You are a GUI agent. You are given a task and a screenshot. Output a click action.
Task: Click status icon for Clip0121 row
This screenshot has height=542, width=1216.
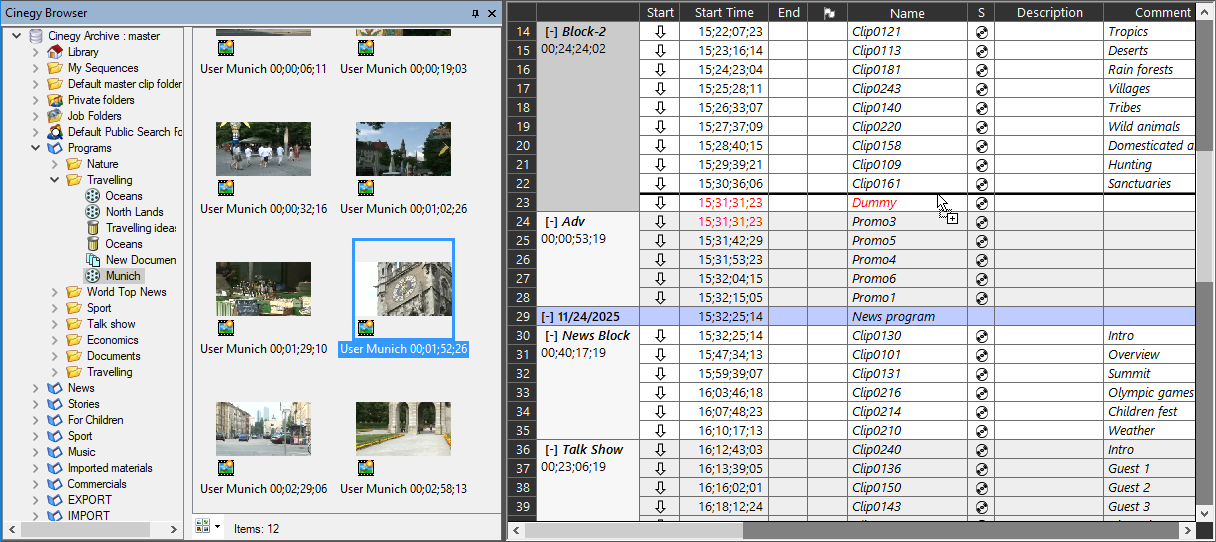click(x=981, y=32)
